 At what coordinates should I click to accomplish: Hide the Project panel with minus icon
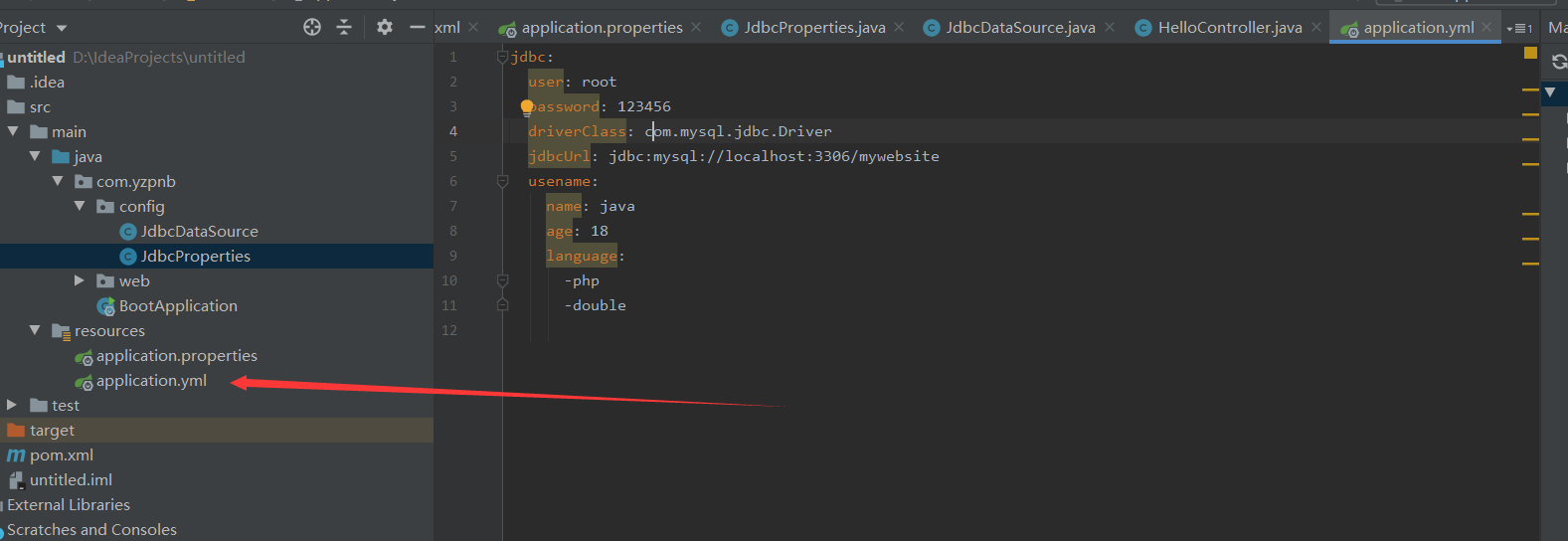click(x=418, y=27)
